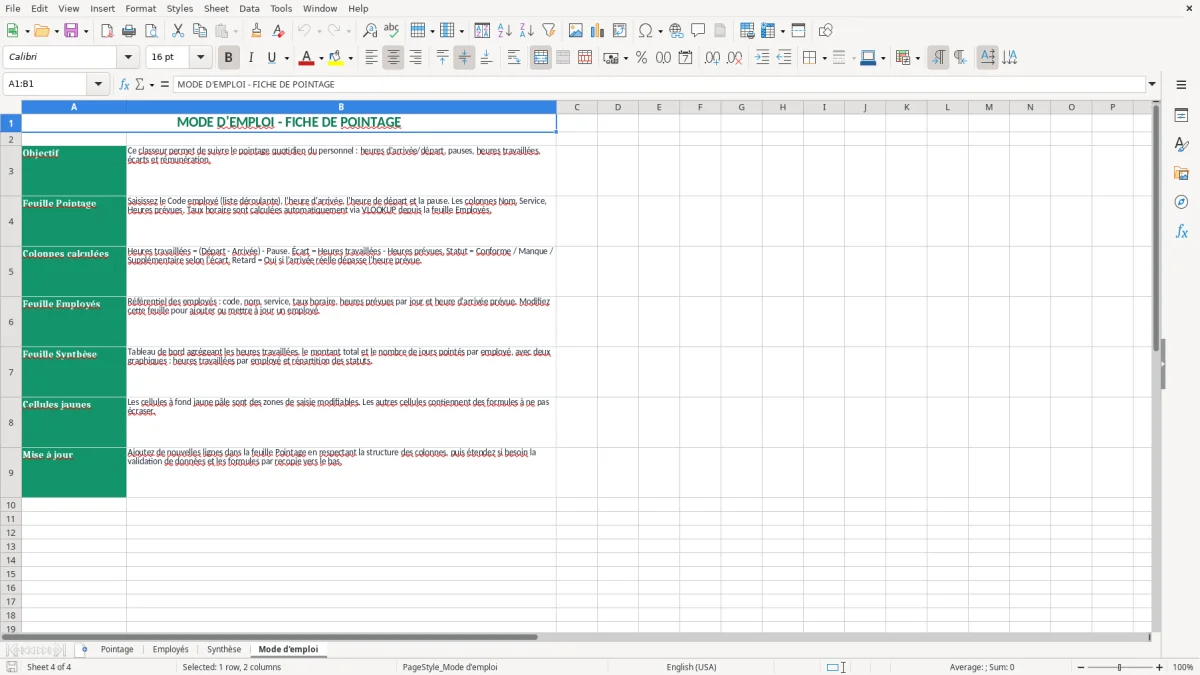Open sidebar Properties panel icon
This screenshot has width=1200, height=675.
coord(1181,116)
